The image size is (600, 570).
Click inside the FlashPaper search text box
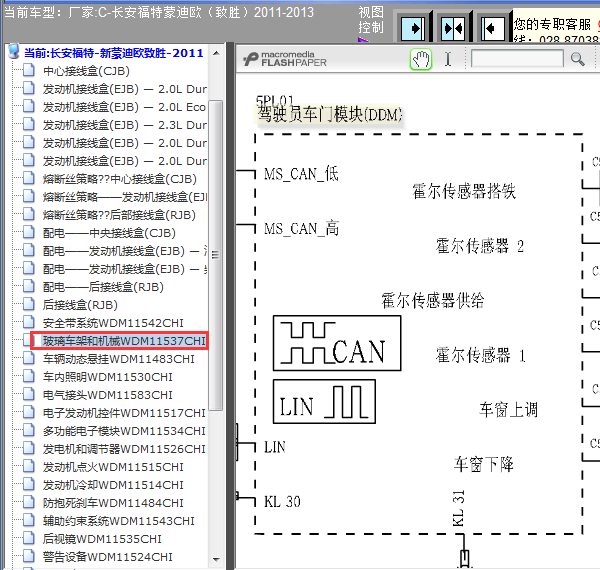point(516,60)
